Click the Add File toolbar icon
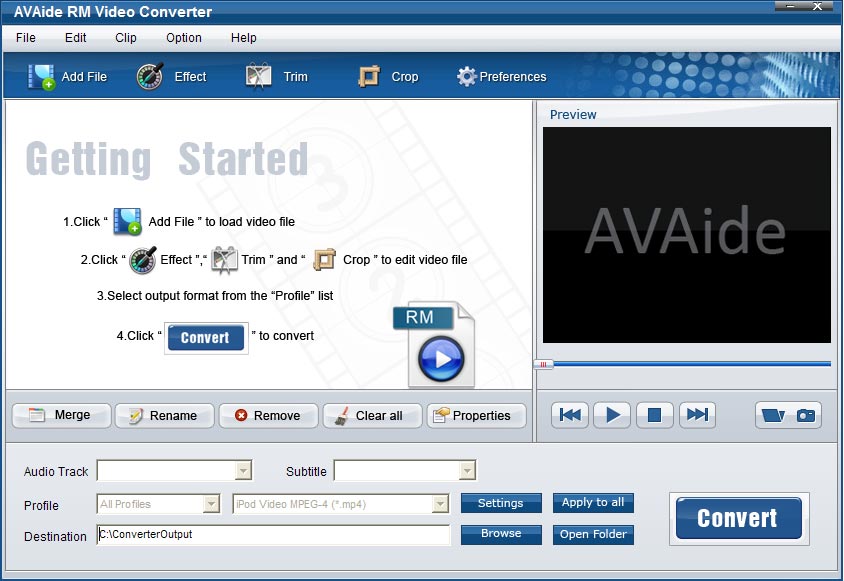The width and height of the screenshot is (844, 581). click(x=40, y=75)
